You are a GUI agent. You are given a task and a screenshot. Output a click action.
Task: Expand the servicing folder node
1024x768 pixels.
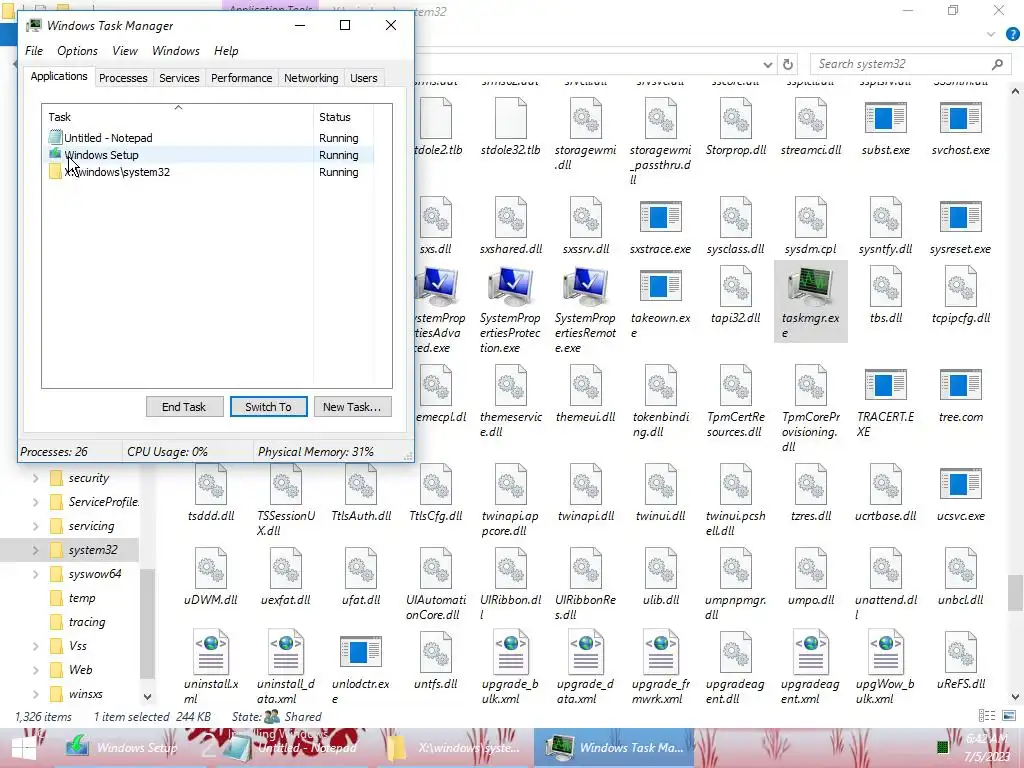pos(36,526)
